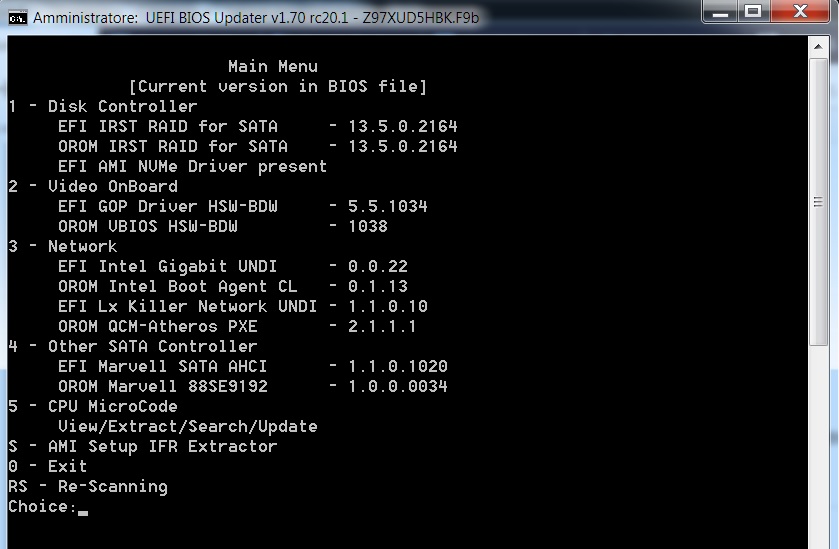Viewport: 839px width, 549px height.
Task: Click '4 - Other SATA Controller' line
Action: tap(133, 346)
